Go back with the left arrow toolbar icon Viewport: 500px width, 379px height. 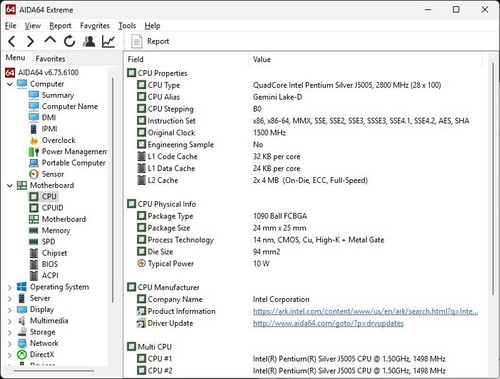(x=12, y=41)
